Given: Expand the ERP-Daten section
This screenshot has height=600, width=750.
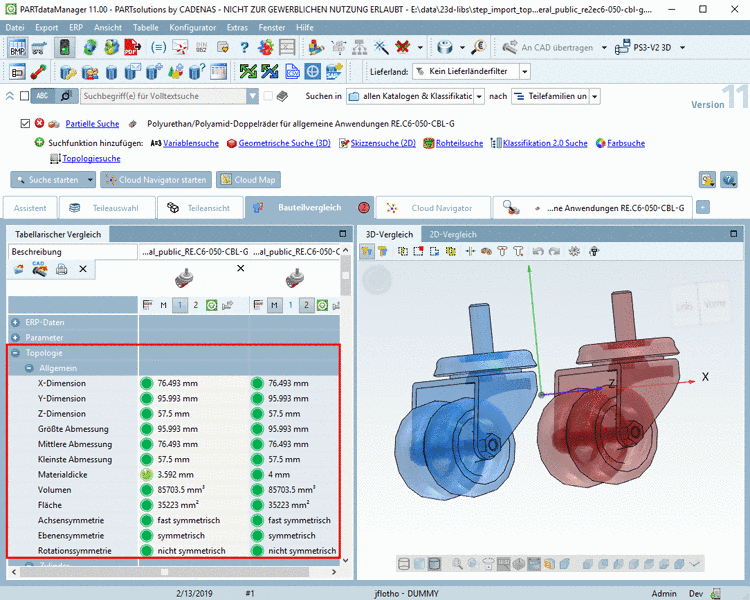Looking at the screenshot, I should coord(15,322).
